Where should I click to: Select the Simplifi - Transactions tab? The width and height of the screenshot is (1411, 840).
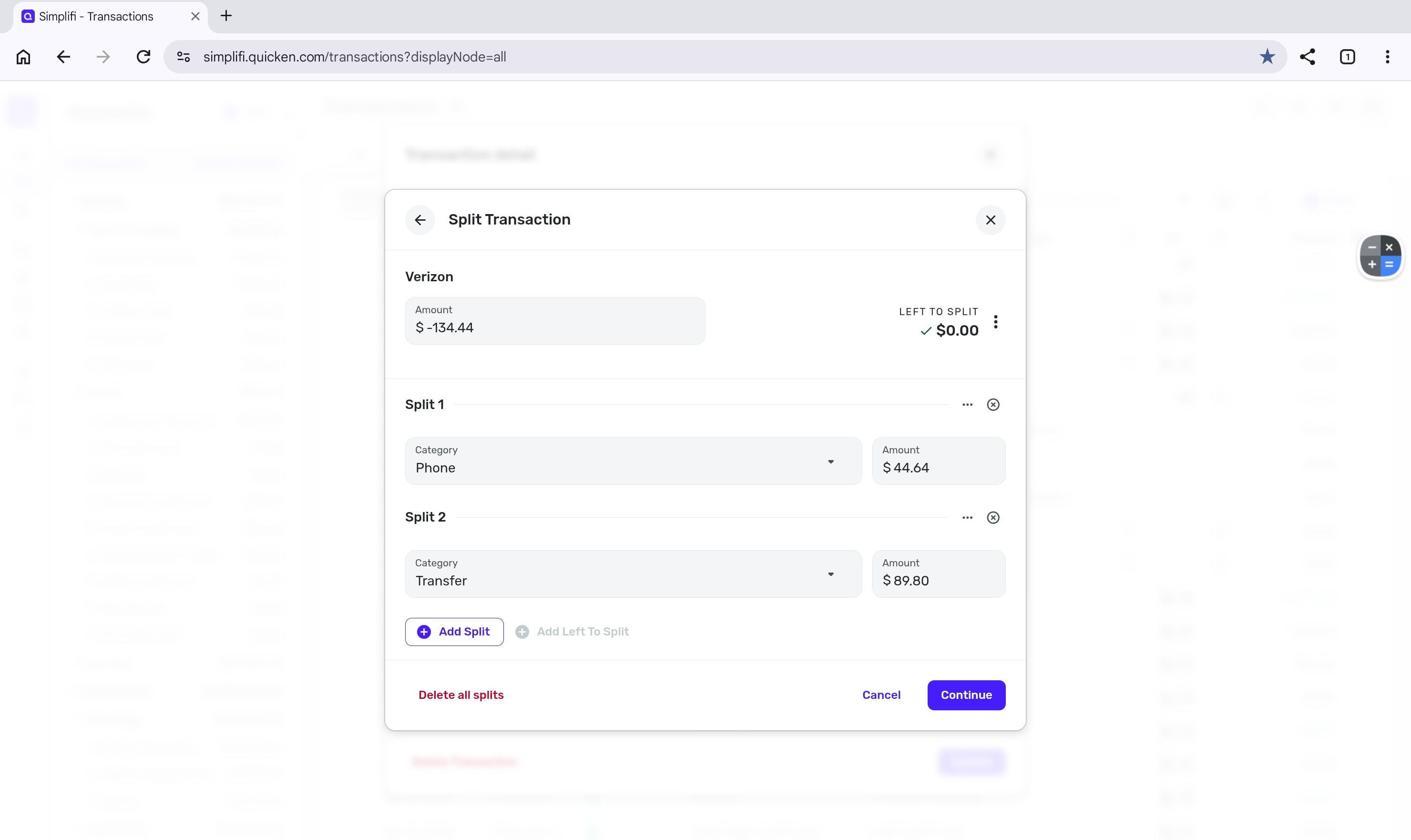pyautogui.click(x=96, y=16)
